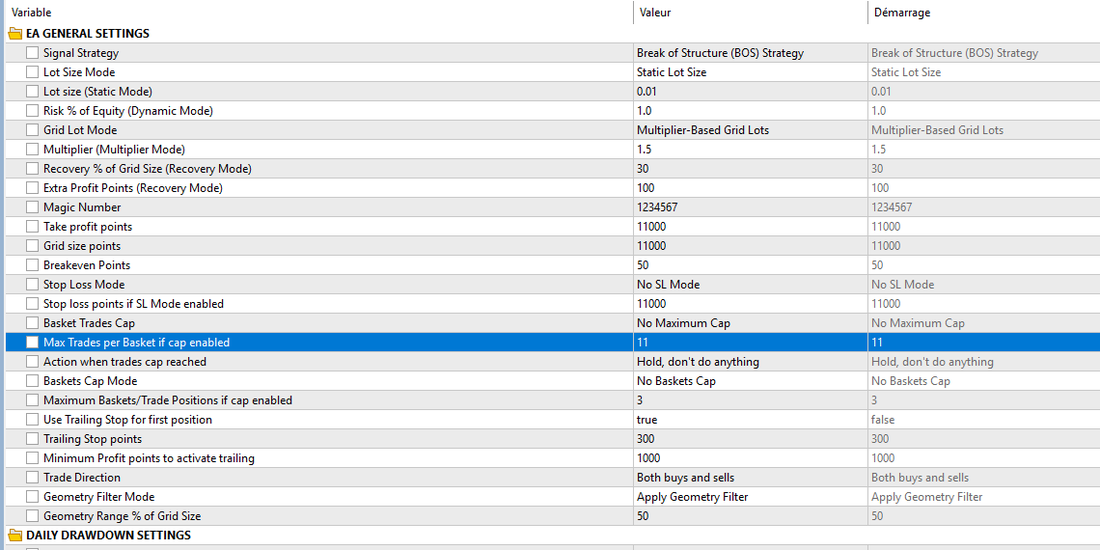Edit the Multiplier value 1.5 field
The height and width of the screenshot is (550, 1100).
[750, 149]
